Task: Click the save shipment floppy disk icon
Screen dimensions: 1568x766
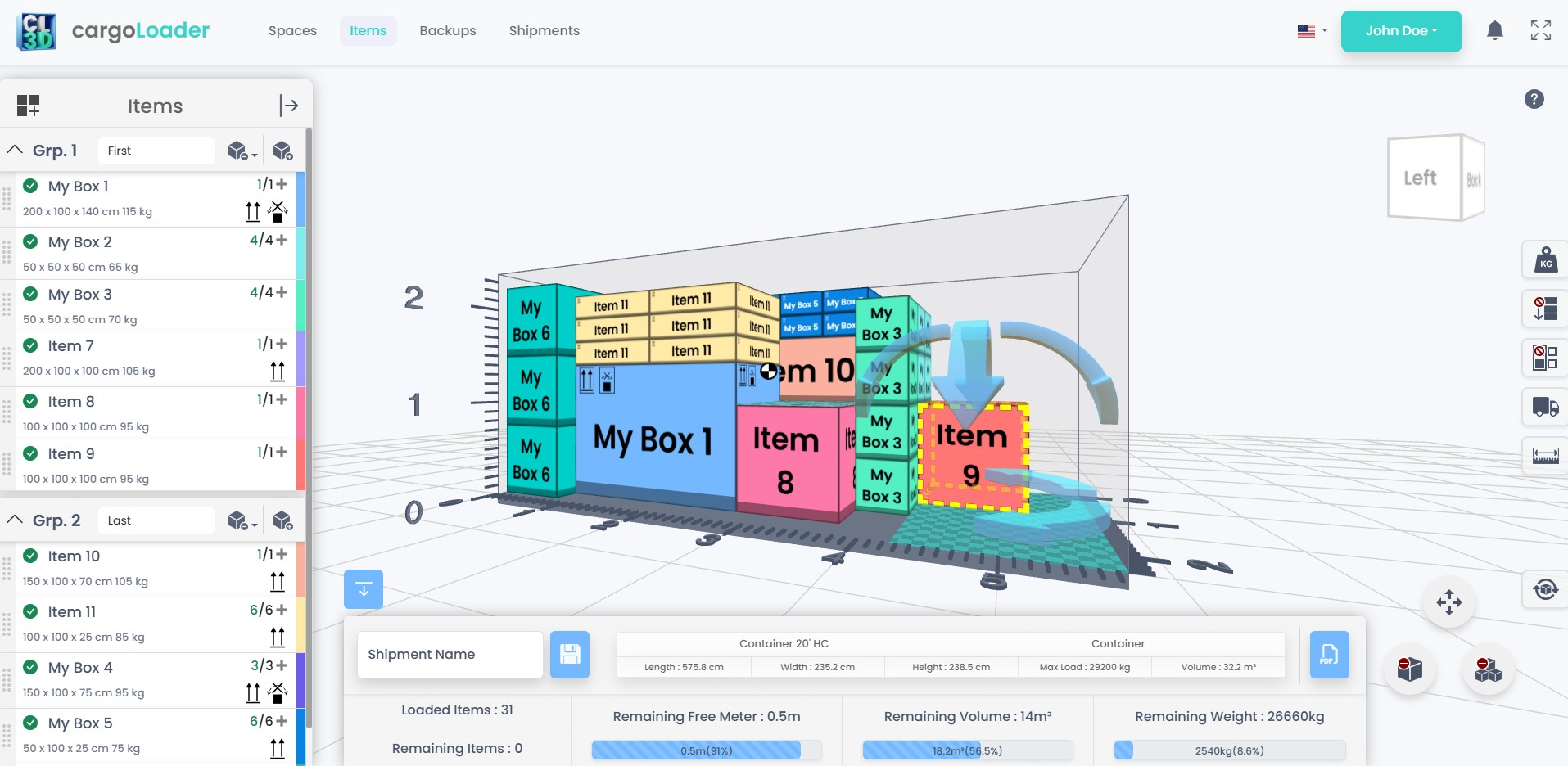Action: point(570,655)
